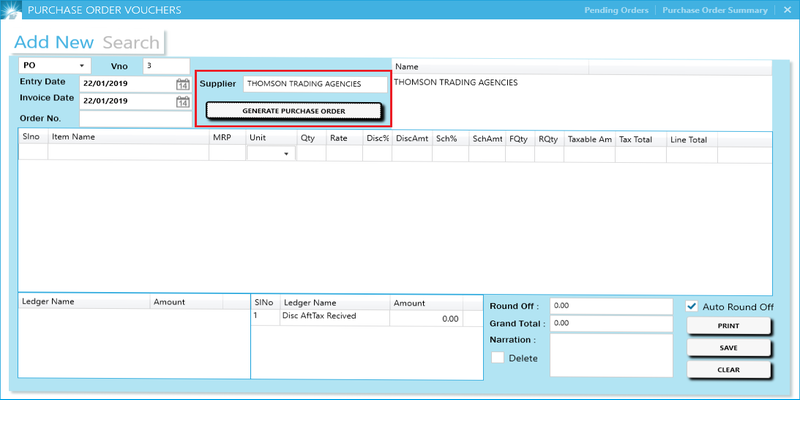Close the Purchase Order Vouchers window
The image size is (800, 435).
(x=787, y=10)
